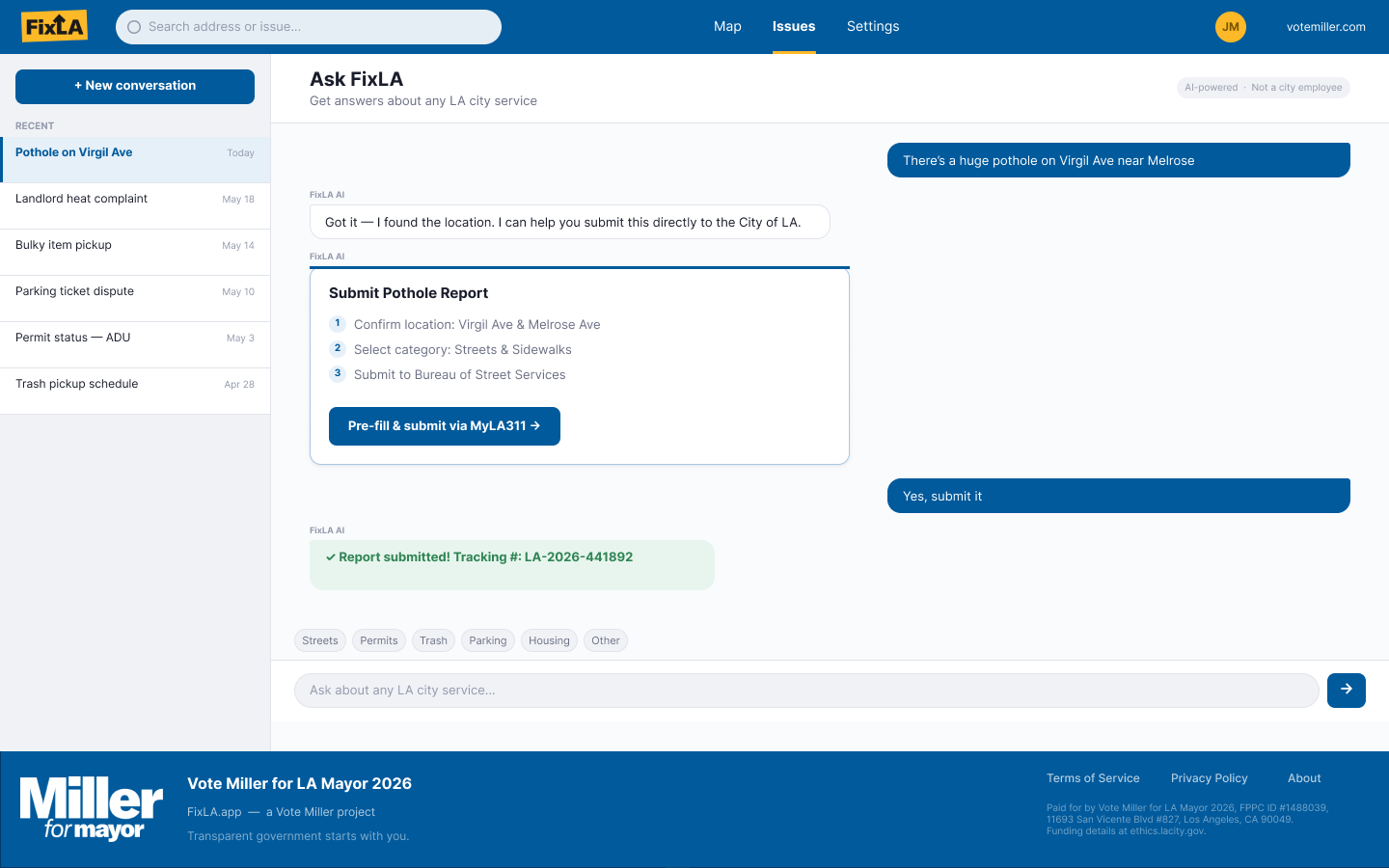Click the Report submitted tracking message
Viewport: 1389px width, 868px height.
tap(512, 565)
